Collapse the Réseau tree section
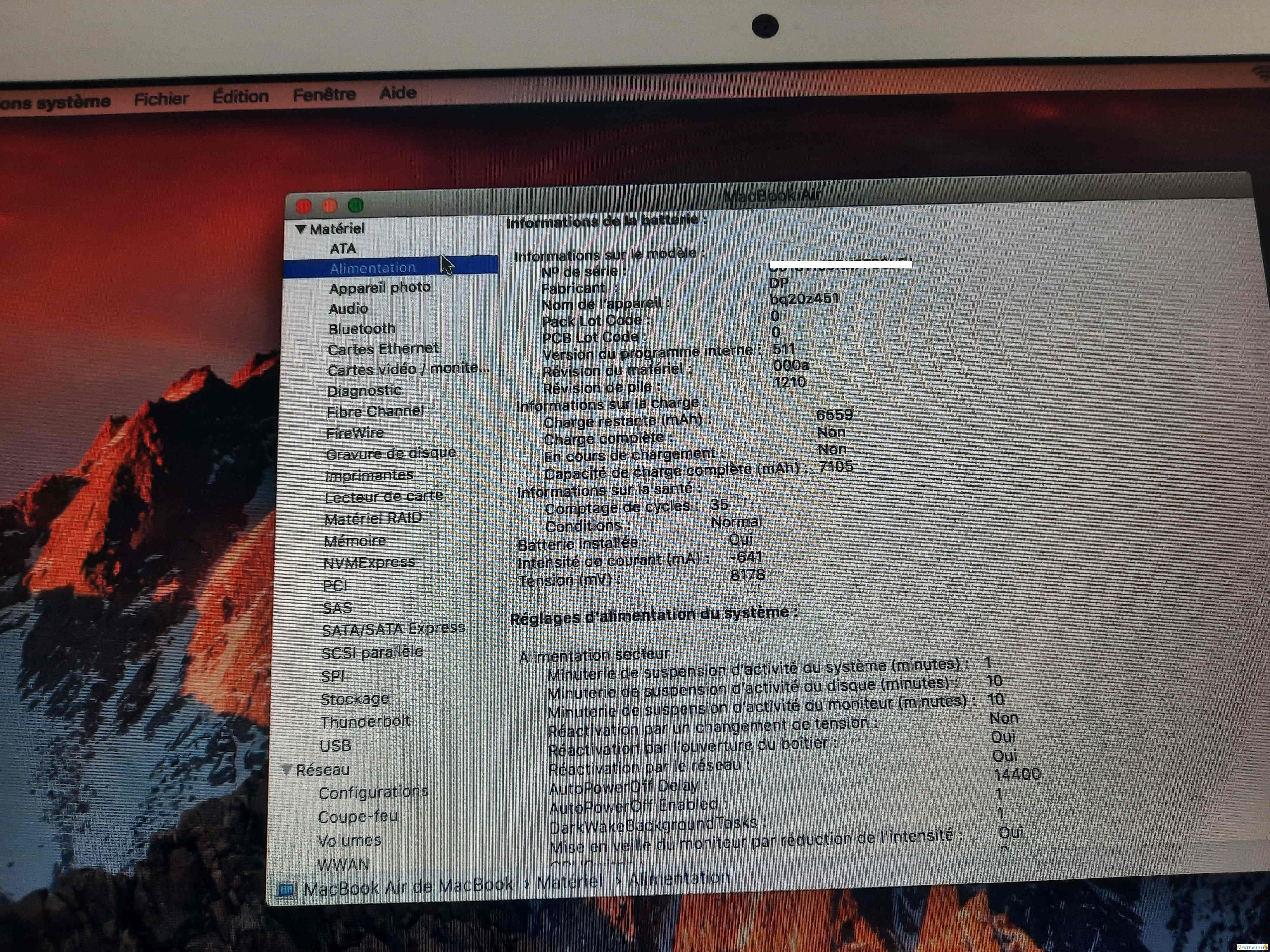1270x952 pixels. (x=286, y=770)
